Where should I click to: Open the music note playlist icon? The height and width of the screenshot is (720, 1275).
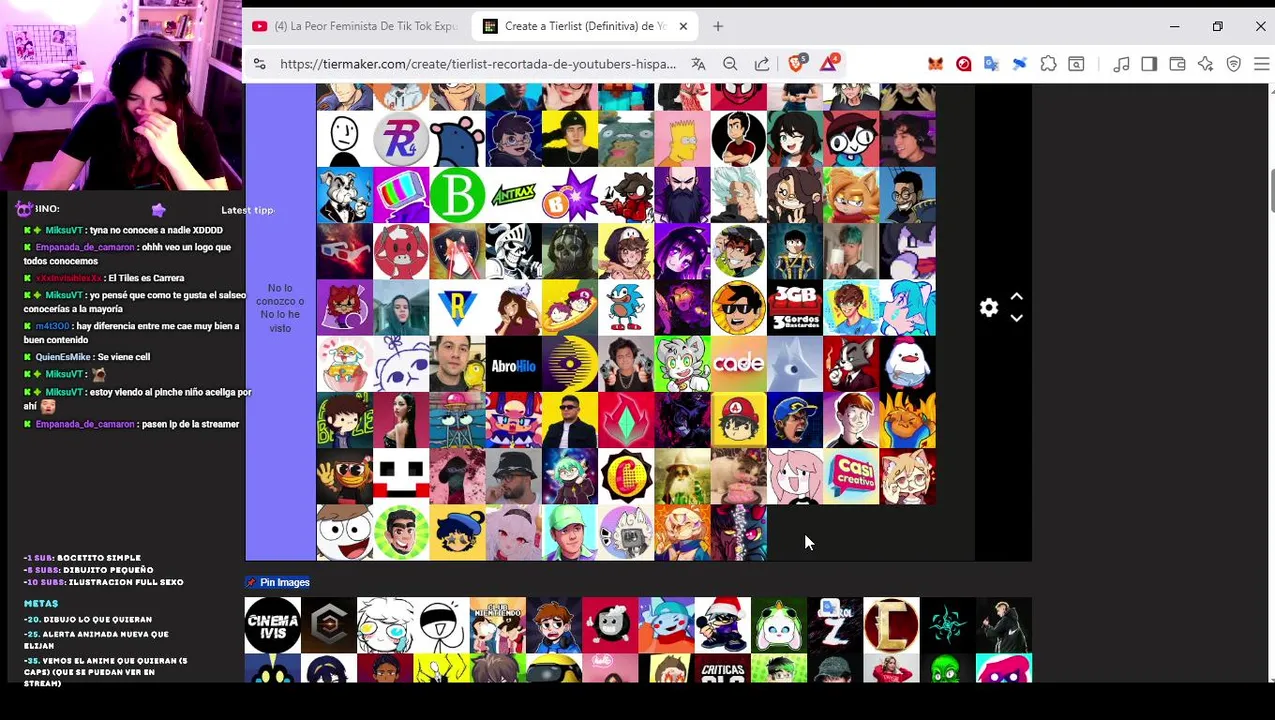(1121, 64)
